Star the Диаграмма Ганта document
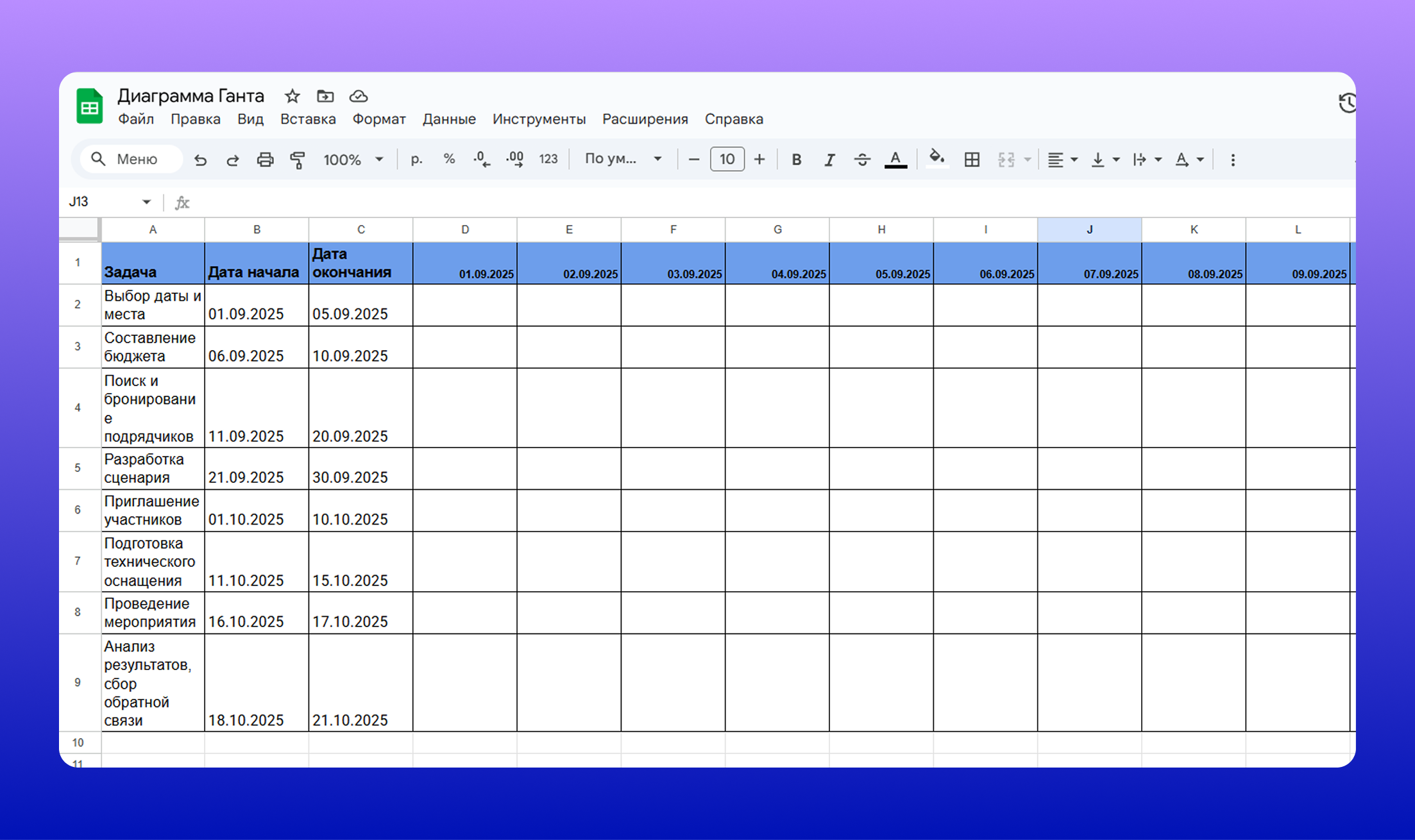The image size is (1415, 840). (x=292, y=96)
